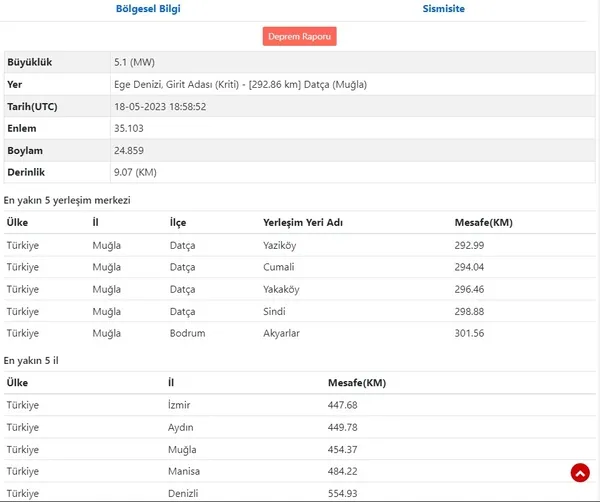Select the Yakaköy distance 296.46

click(x=469, y=289)
